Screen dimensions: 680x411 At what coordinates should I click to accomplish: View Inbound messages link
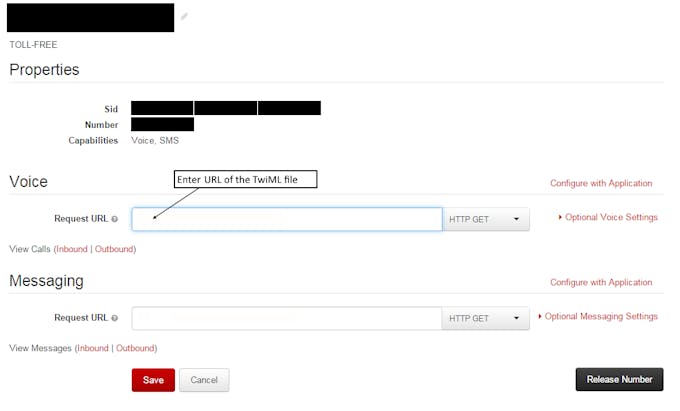[93, 348]
